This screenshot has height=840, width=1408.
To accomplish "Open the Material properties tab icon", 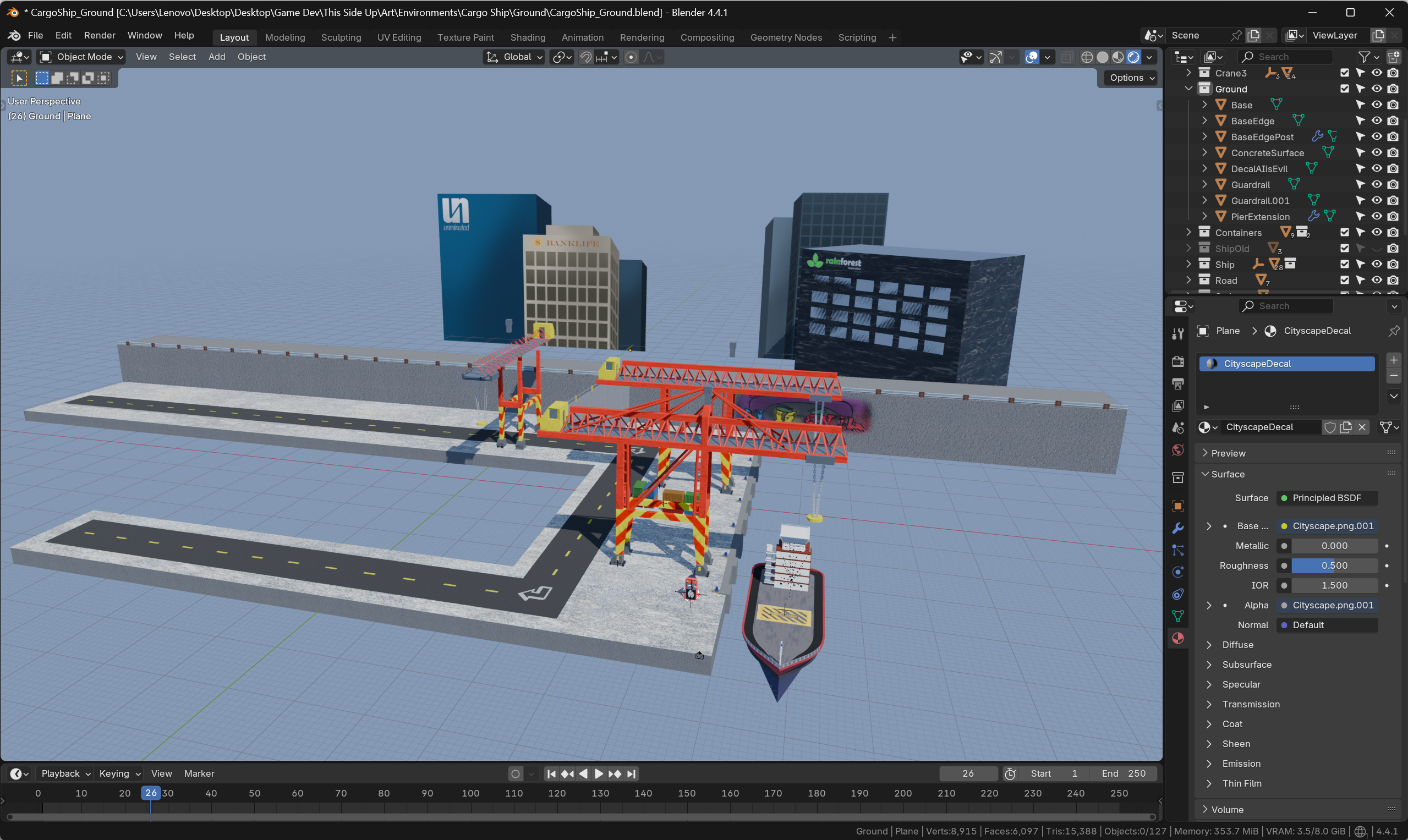I will point(1177,639).
